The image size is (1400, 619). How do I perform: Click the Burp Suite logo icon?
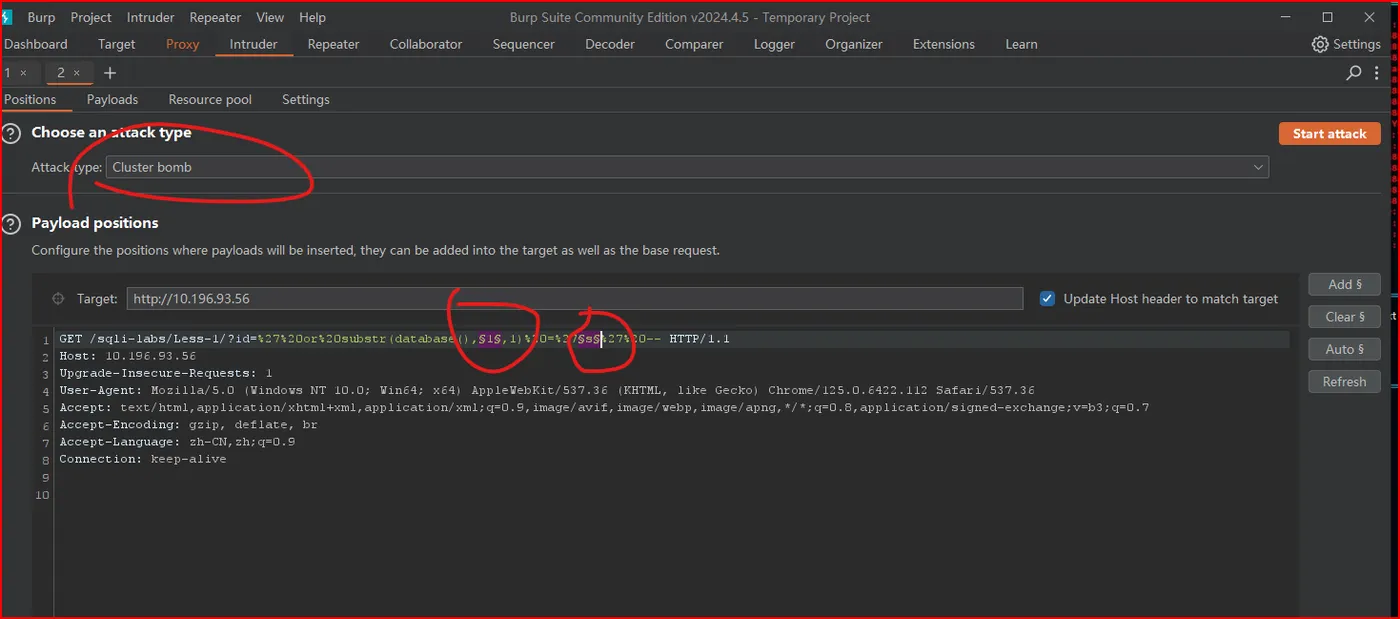click(x=7, y=17)
